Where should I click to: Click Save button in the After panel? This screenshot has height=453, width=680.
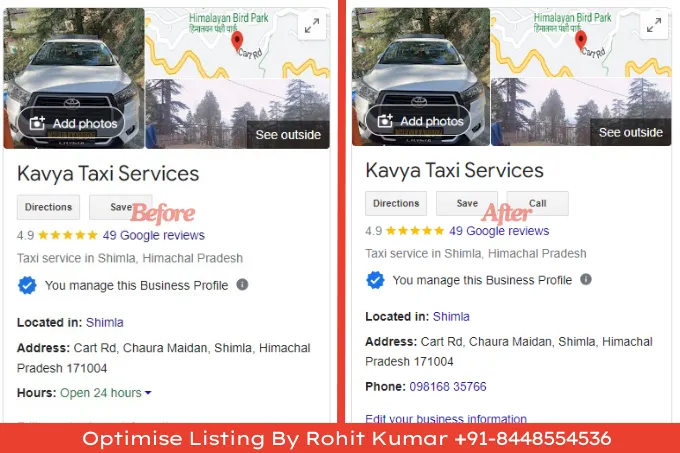(x=467, y=203)
